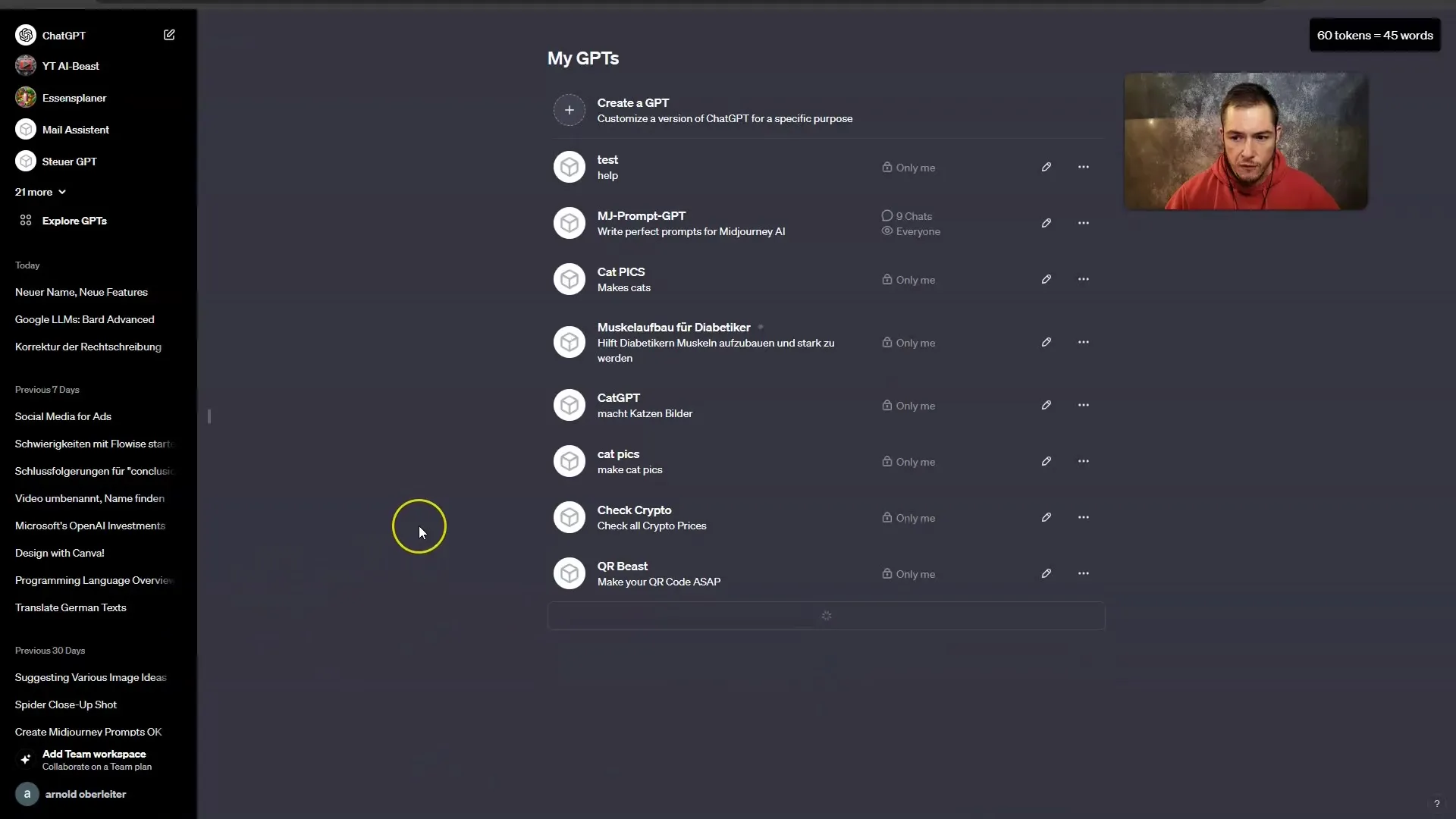Click the edit icon for Check Crypto
Viewport: 1456px width, 819px height.
pos(1046,517)
